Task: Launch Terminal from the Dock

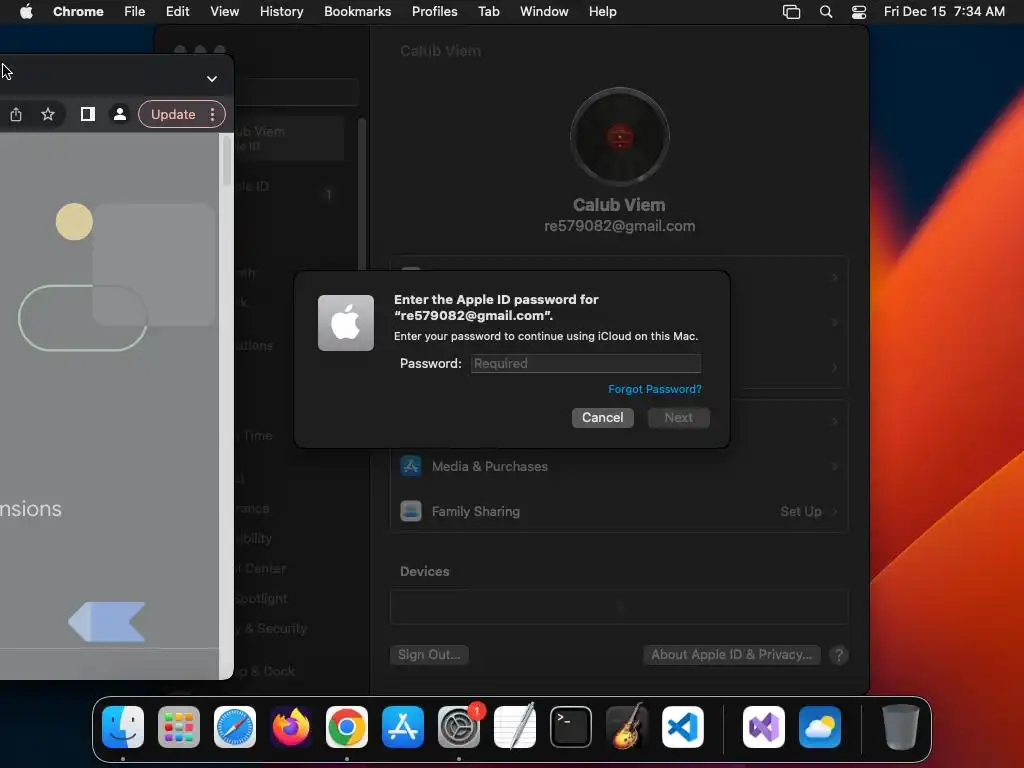Action: (x=571, y=727)
